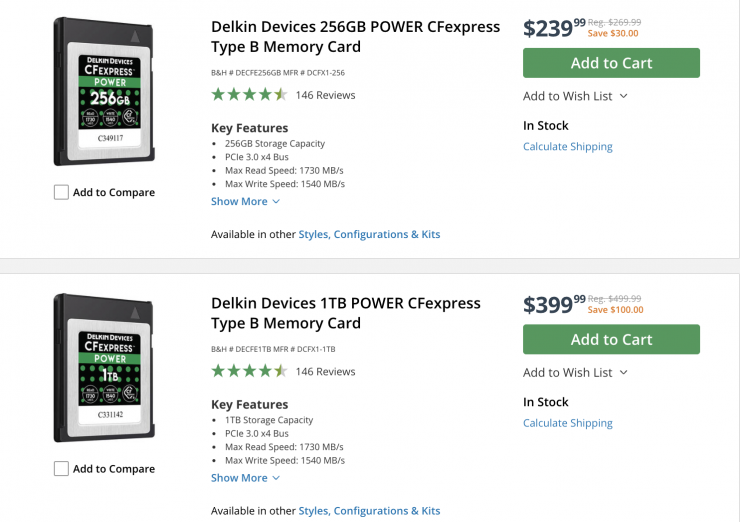Open the Delkin 1TB POWER CFexpress title
The image size is (740, 522).
345,313
